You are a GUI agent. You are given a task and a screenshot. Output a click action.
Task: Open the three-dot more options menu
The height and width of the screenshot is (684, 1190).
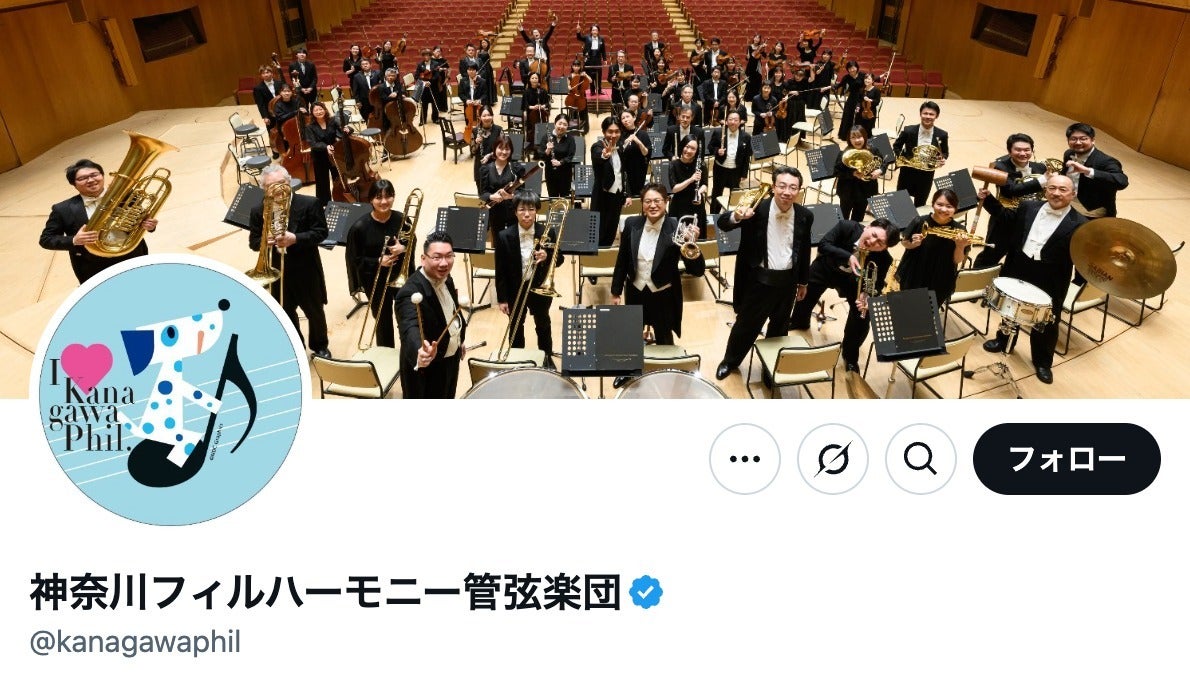click(x=745, y=459)
